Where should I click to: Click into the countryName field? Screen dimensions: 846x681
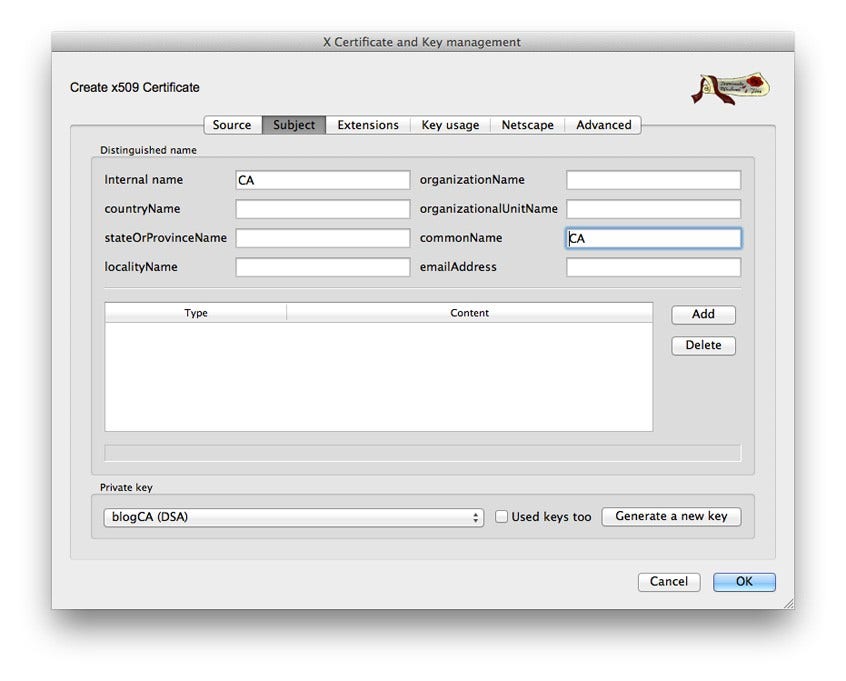(322, 208)
